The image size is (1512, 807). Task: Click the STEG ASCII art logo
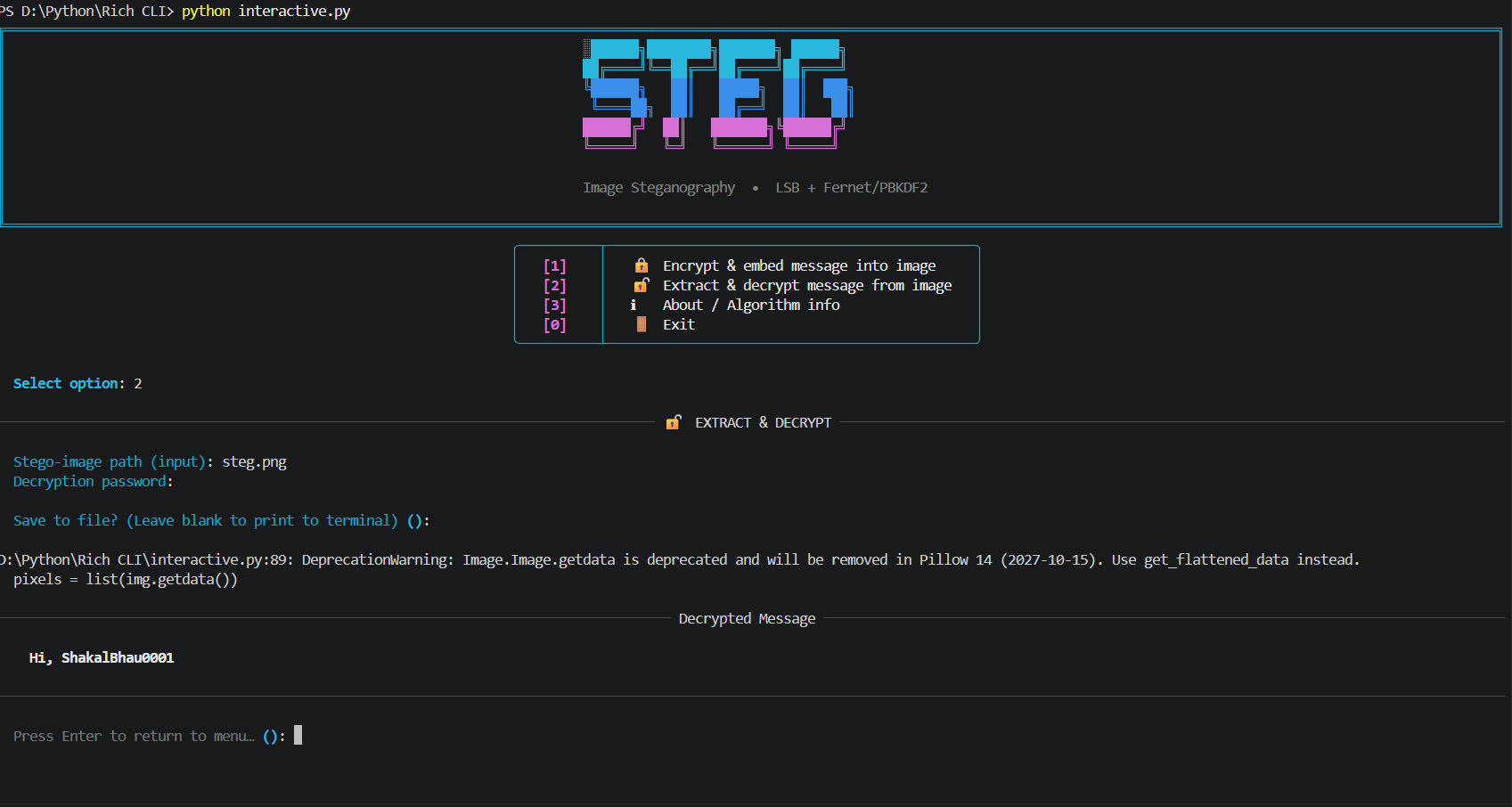(718, 94)
